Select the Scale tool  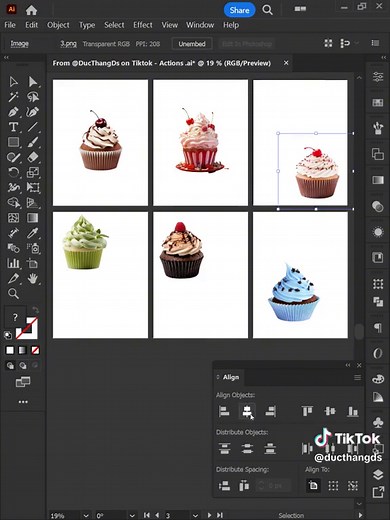33,172
